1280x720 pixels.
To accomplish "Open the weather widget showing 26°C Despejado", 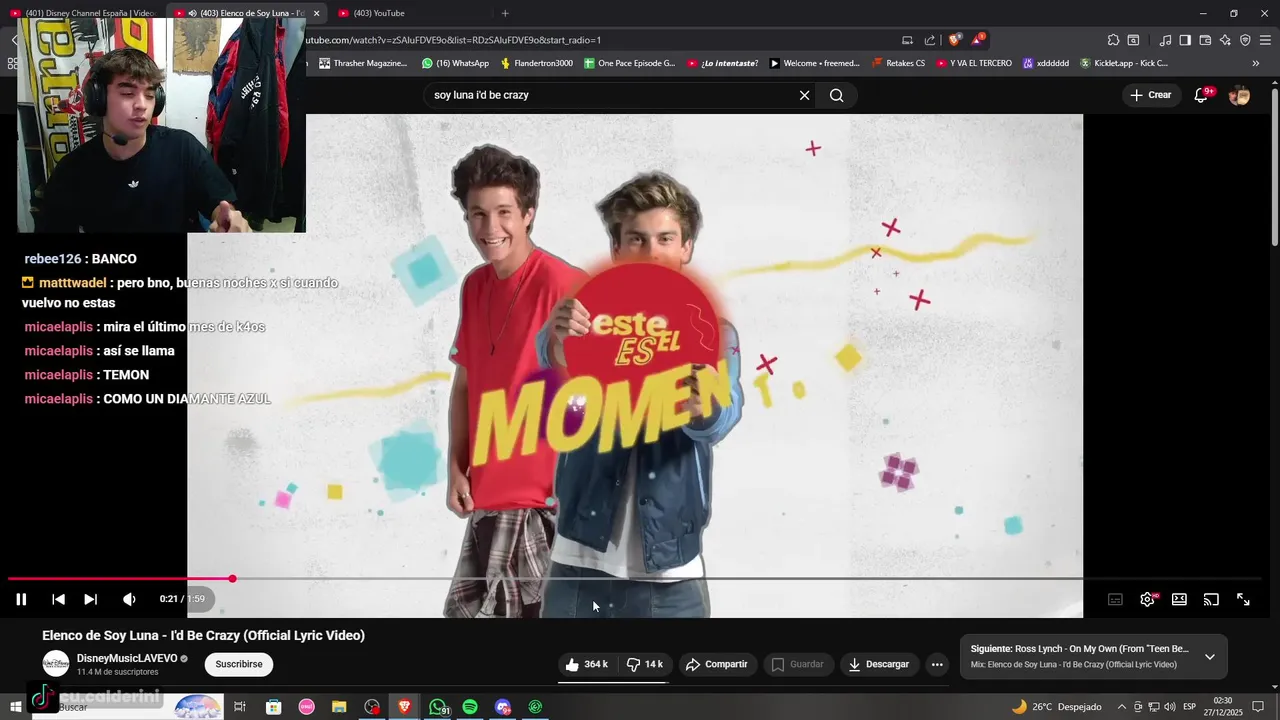I will point(1056,707).
